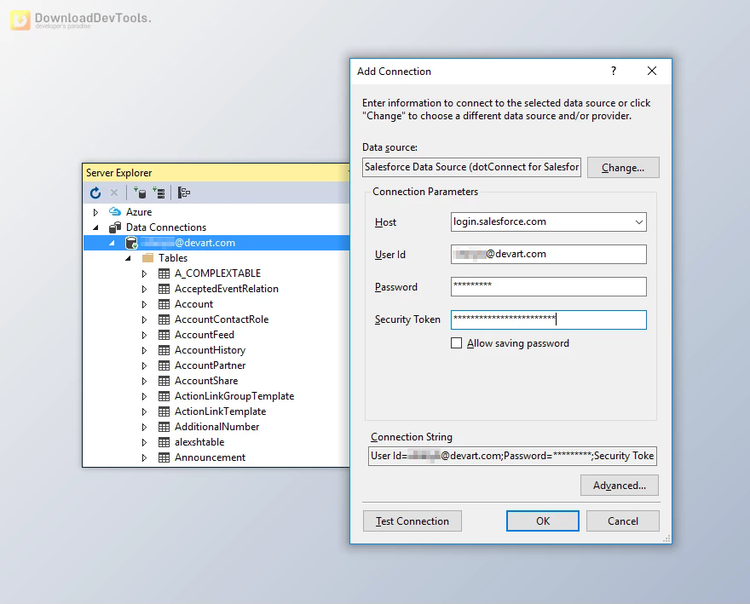Click table icon next to Announcement
This screenshot has height=604, width=750.
point(164,457)
